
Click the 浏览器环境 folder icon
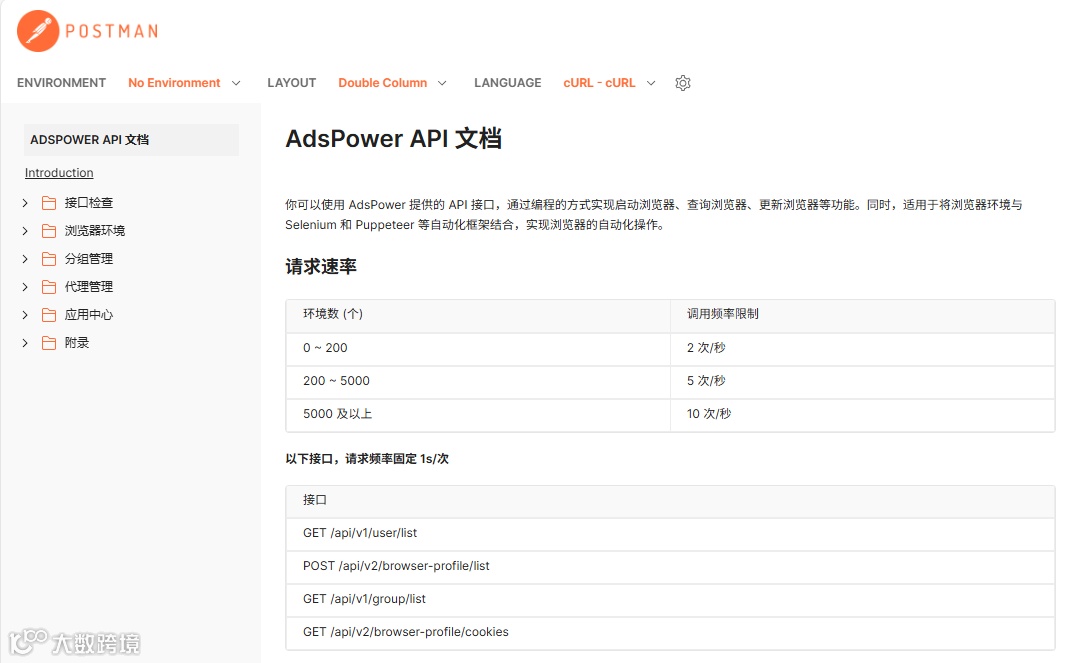tap(49, 231)
